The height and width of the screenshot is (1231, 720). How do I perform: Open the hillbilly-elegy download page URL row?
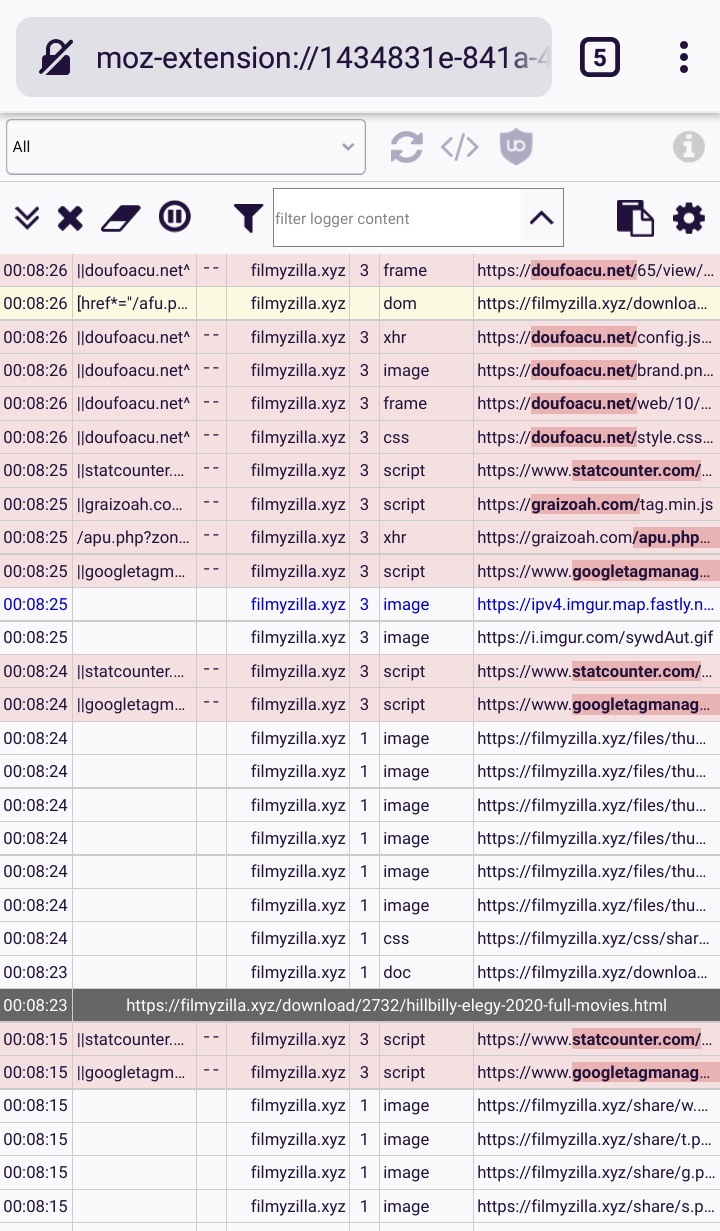coord(395,1005)
